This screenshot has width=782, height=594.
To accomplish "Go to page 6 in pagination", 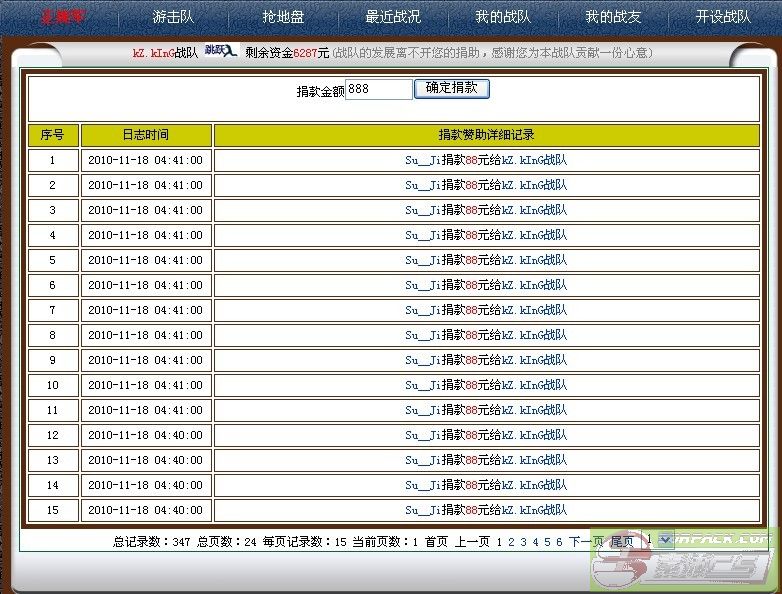I will [559, 542].
